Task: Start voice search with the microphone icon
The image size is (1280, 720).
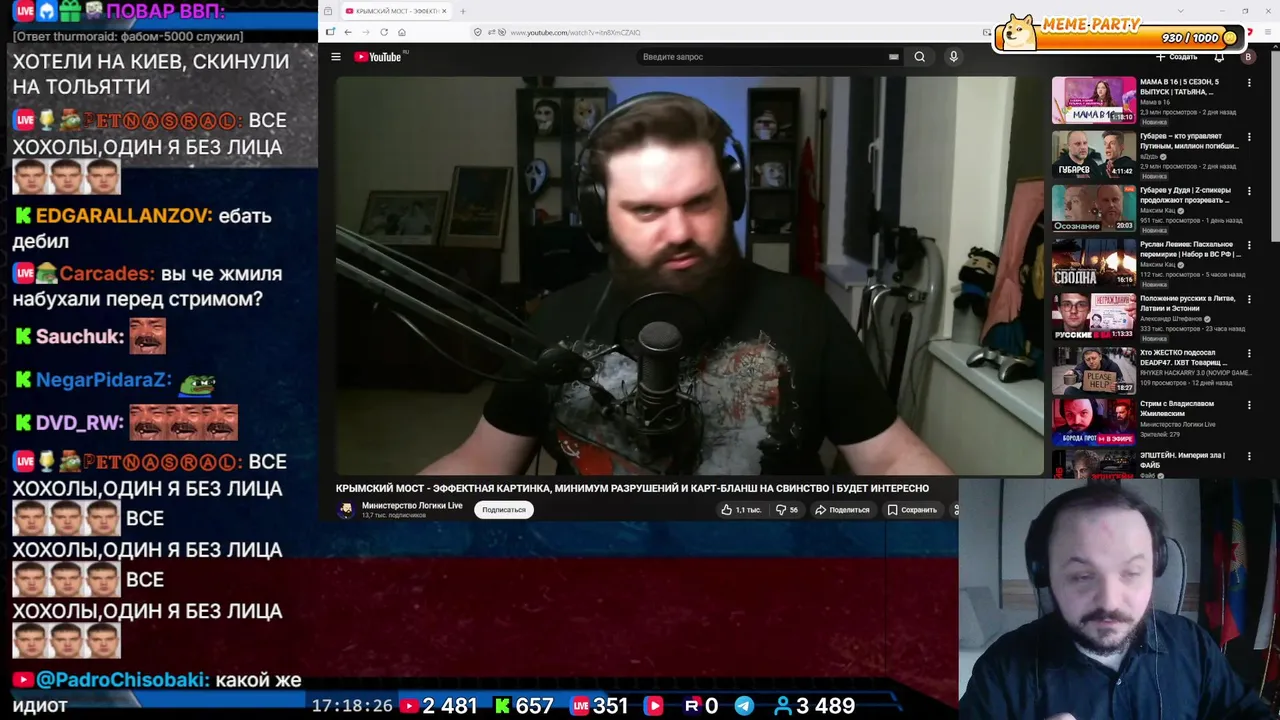Action: tap(953, 57)
